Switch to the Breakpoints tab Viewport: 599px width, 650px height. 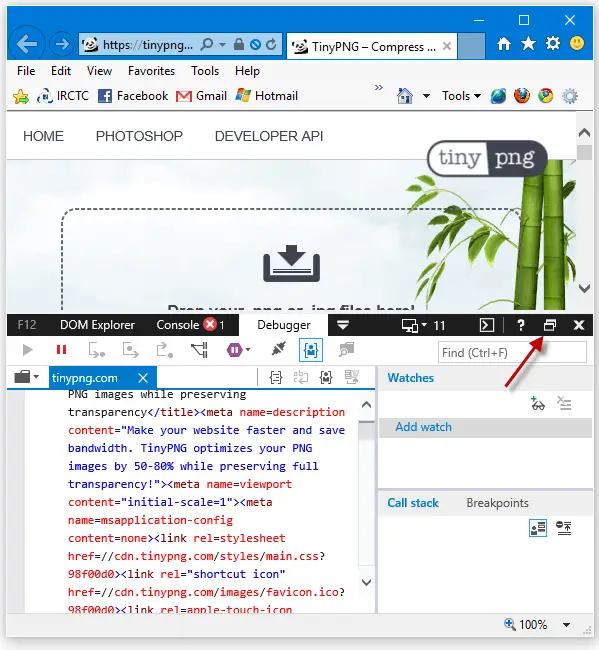pos(497,503)
